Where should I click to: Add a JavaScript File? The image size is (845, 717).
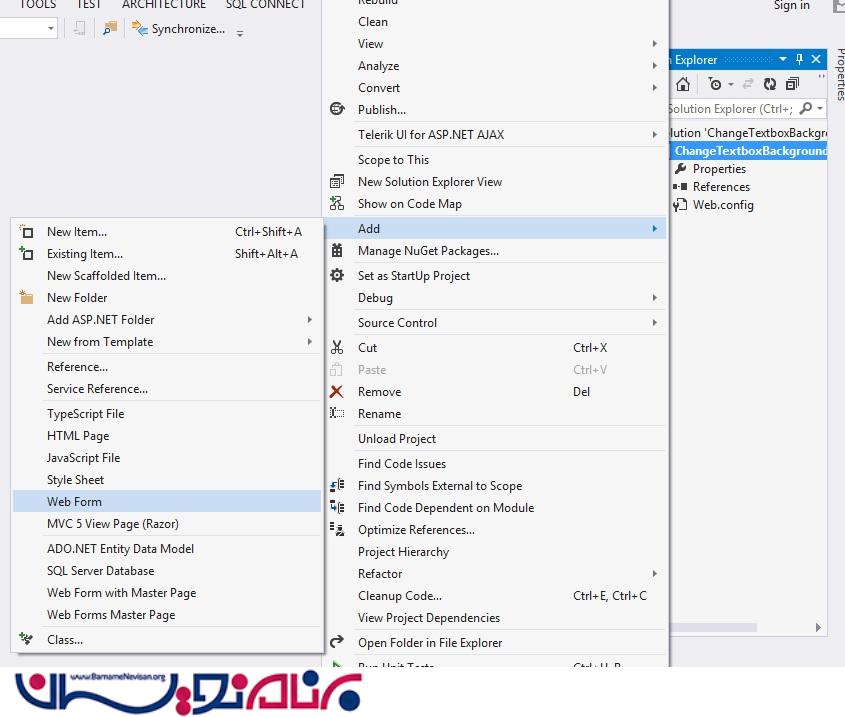coord(167,458)
